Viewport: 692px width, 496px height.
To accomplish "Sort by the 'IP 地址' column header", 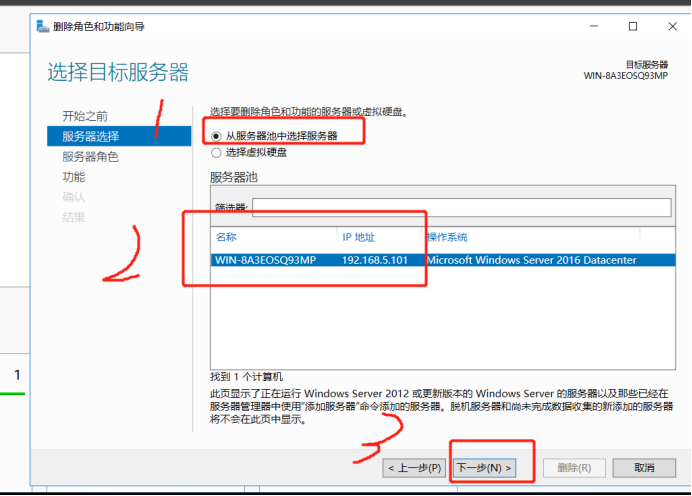I will pos(358,237).
